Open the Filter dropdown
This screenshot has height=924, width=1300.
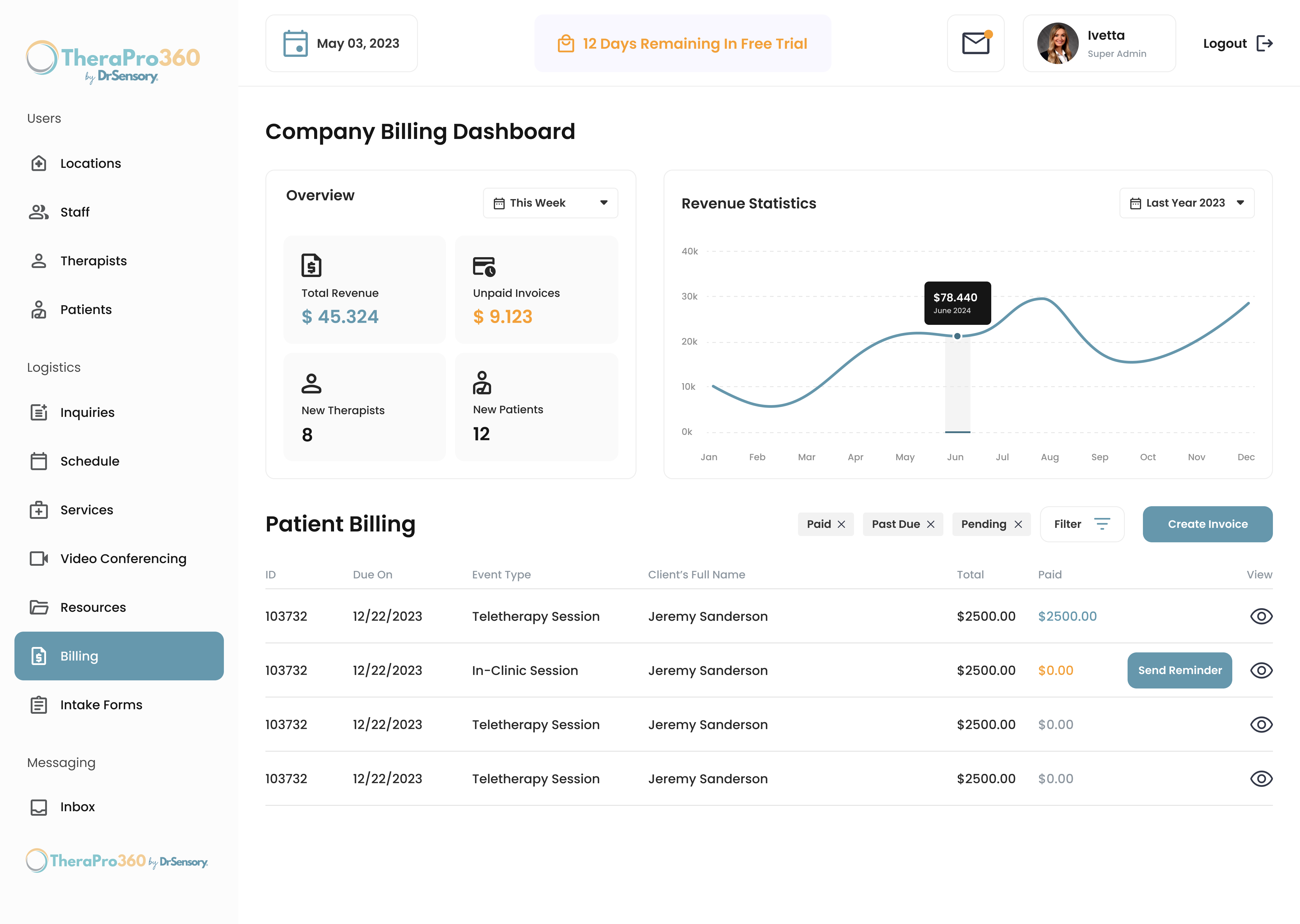point(1082,524)
